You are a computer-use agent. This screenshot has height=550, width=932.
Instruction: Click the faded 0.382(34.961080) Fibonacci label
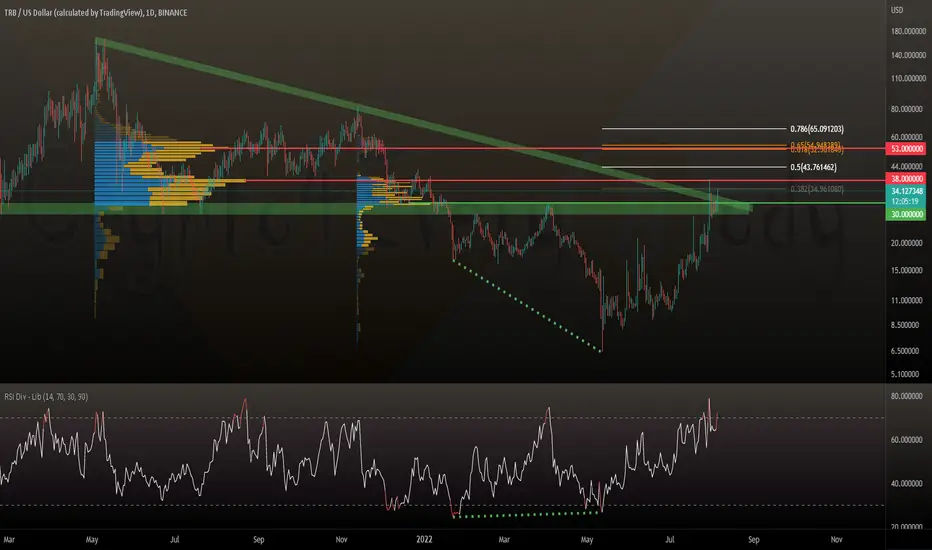tap(817, 189)
